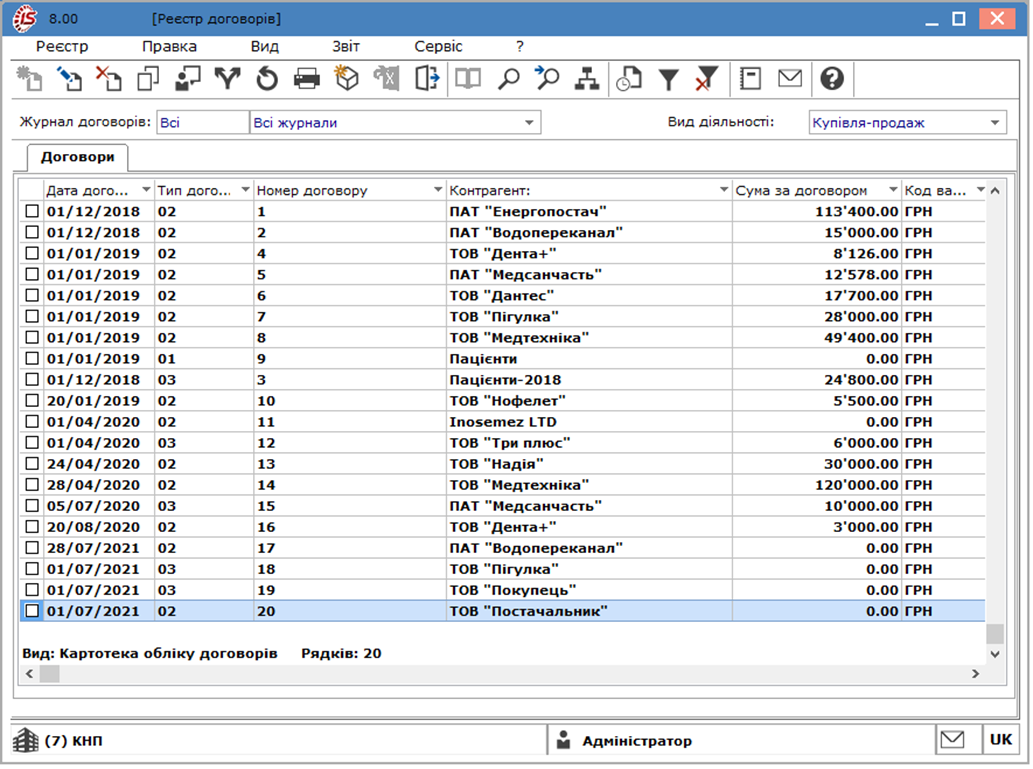Tick checkbox for ТОВ "Дантес" row

(x=32, y=296)
